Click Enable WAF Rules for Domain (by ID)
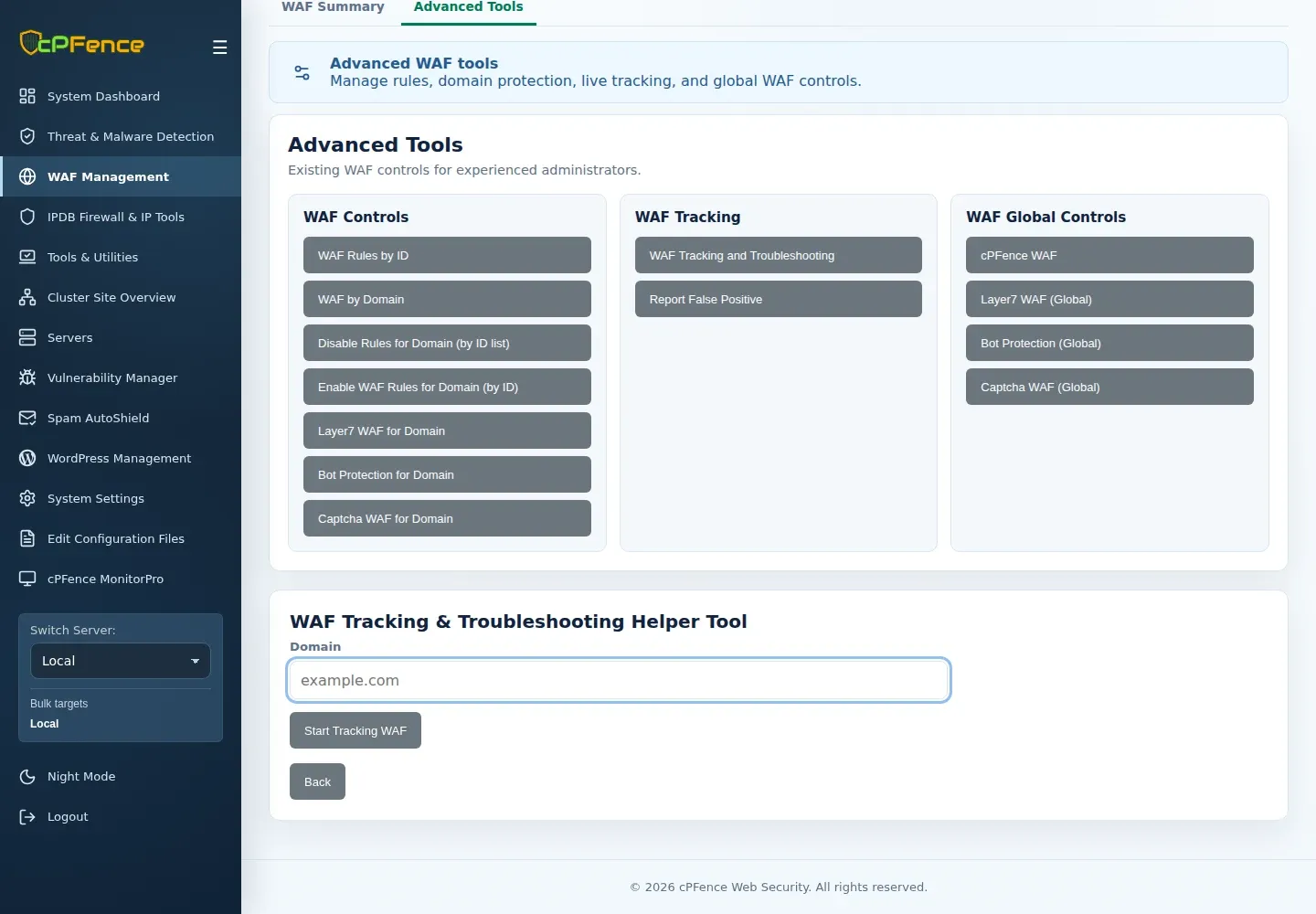This screenshot has width=1316, height=914. pyautogui.click(x=447, y=387)
